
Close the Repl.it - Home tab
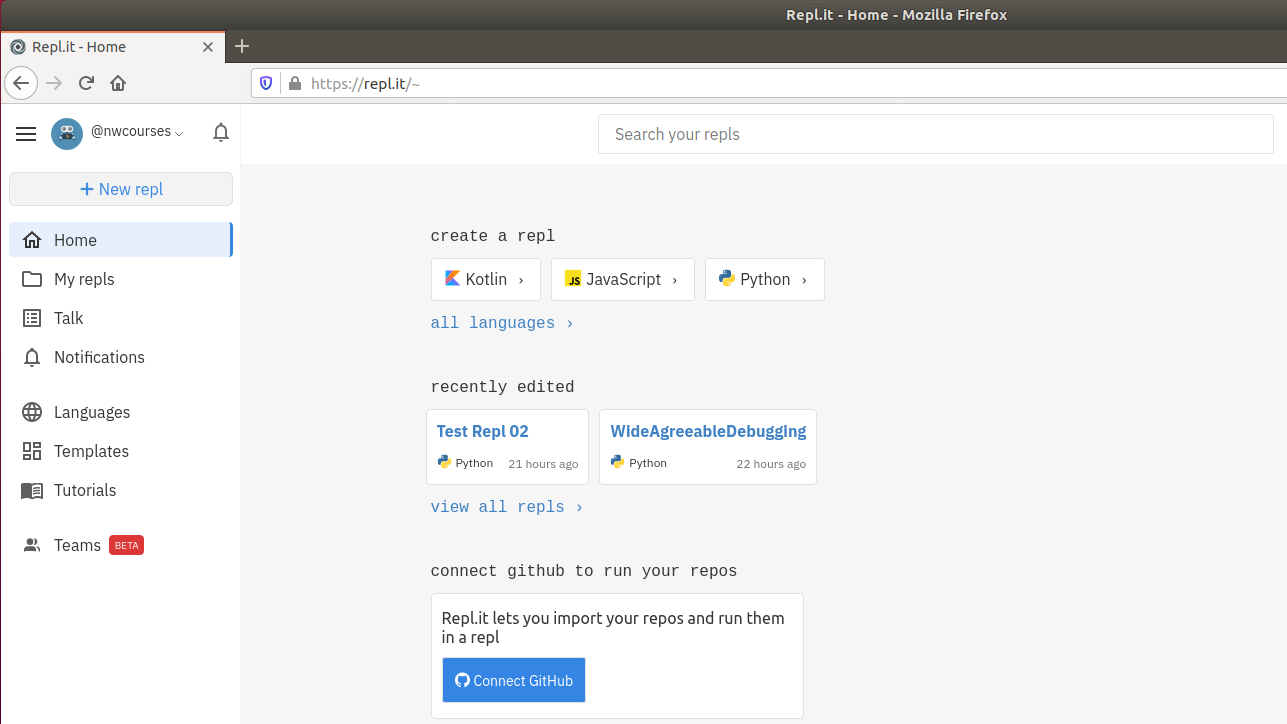coord(208,46)
